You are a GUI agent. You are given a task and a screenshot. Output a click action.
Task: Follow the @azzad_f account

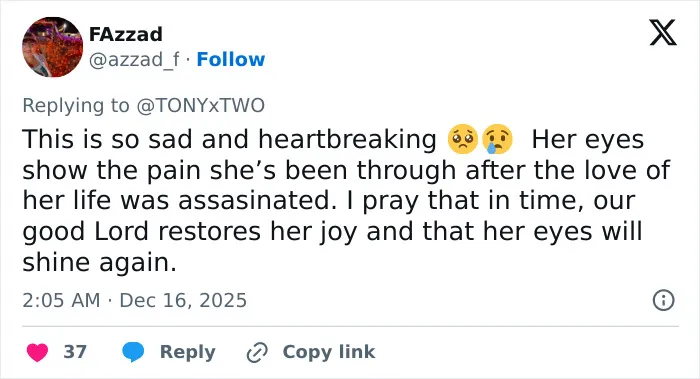pos(231,59)
